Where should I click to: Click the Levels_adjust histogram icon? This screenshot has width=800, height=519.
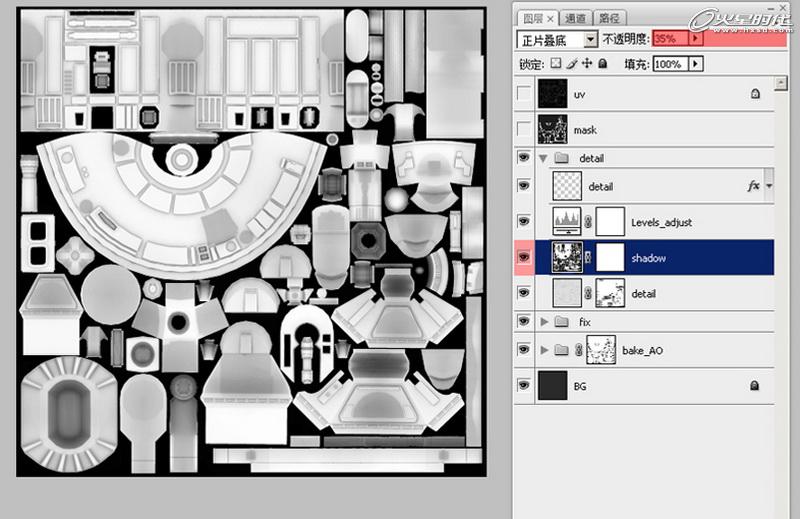[x=567, y=221]
